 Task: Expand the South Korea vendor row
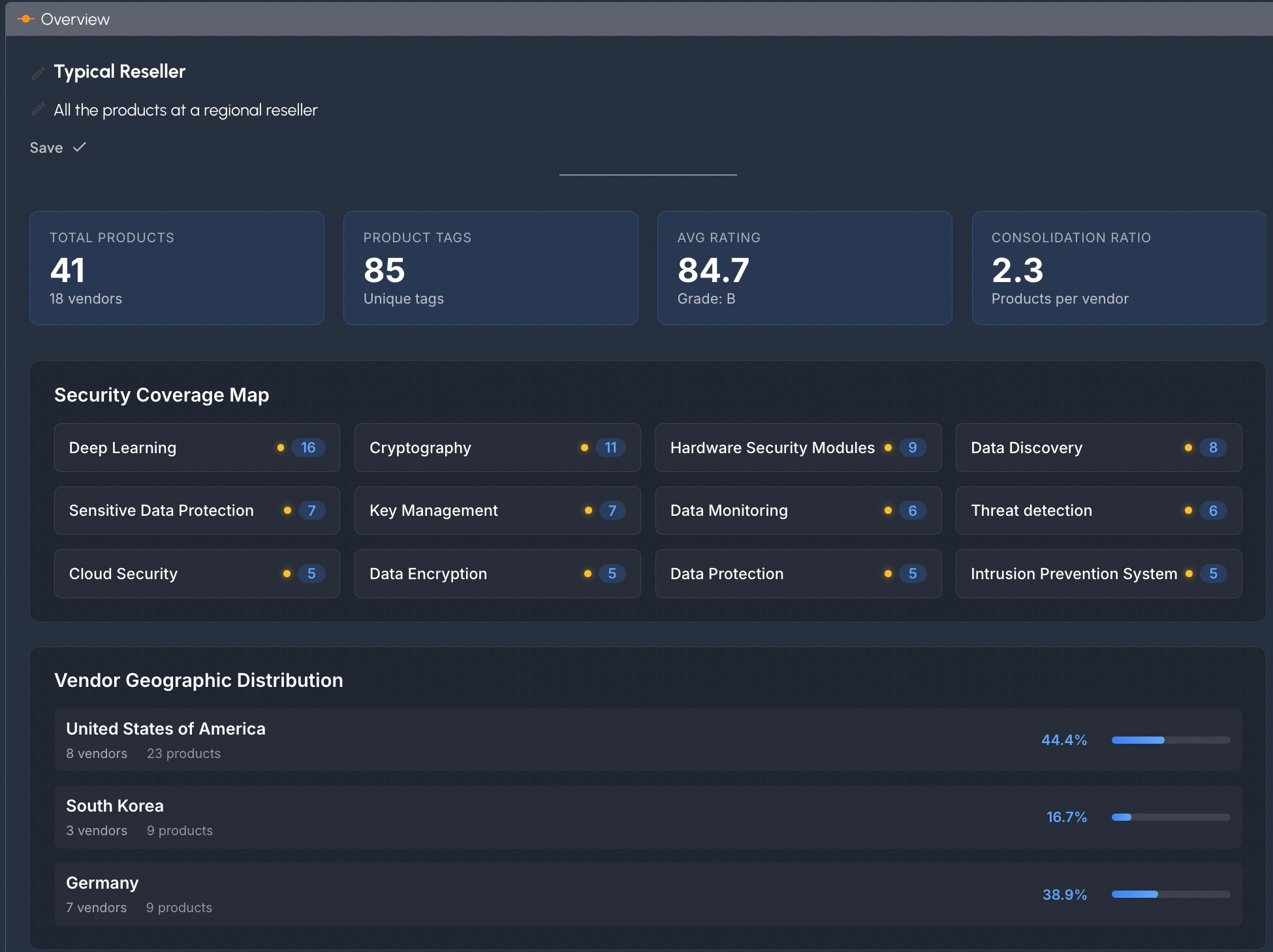(x=648, y=817)
